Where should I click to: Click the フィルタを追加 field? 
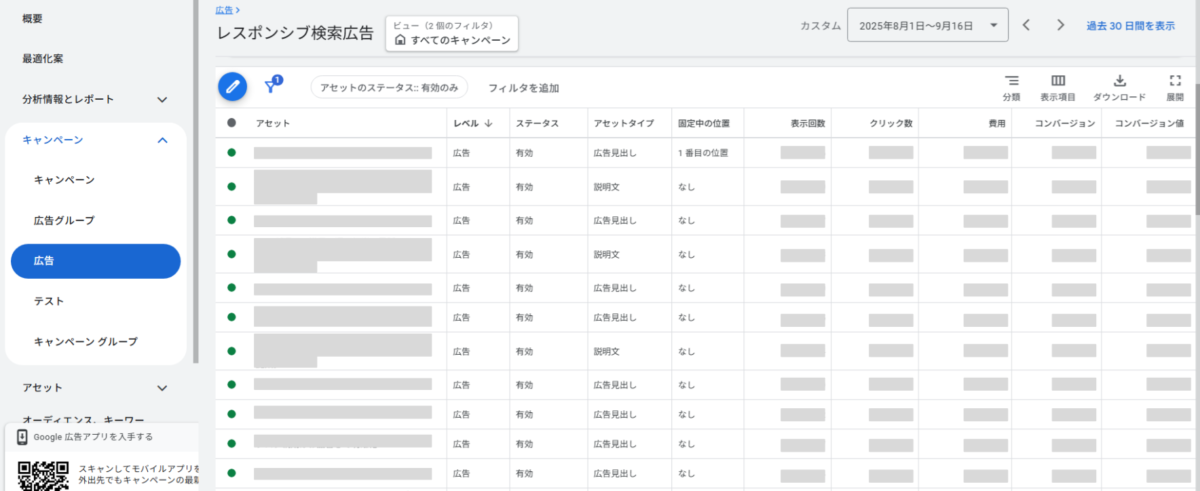tap(523, 88)
